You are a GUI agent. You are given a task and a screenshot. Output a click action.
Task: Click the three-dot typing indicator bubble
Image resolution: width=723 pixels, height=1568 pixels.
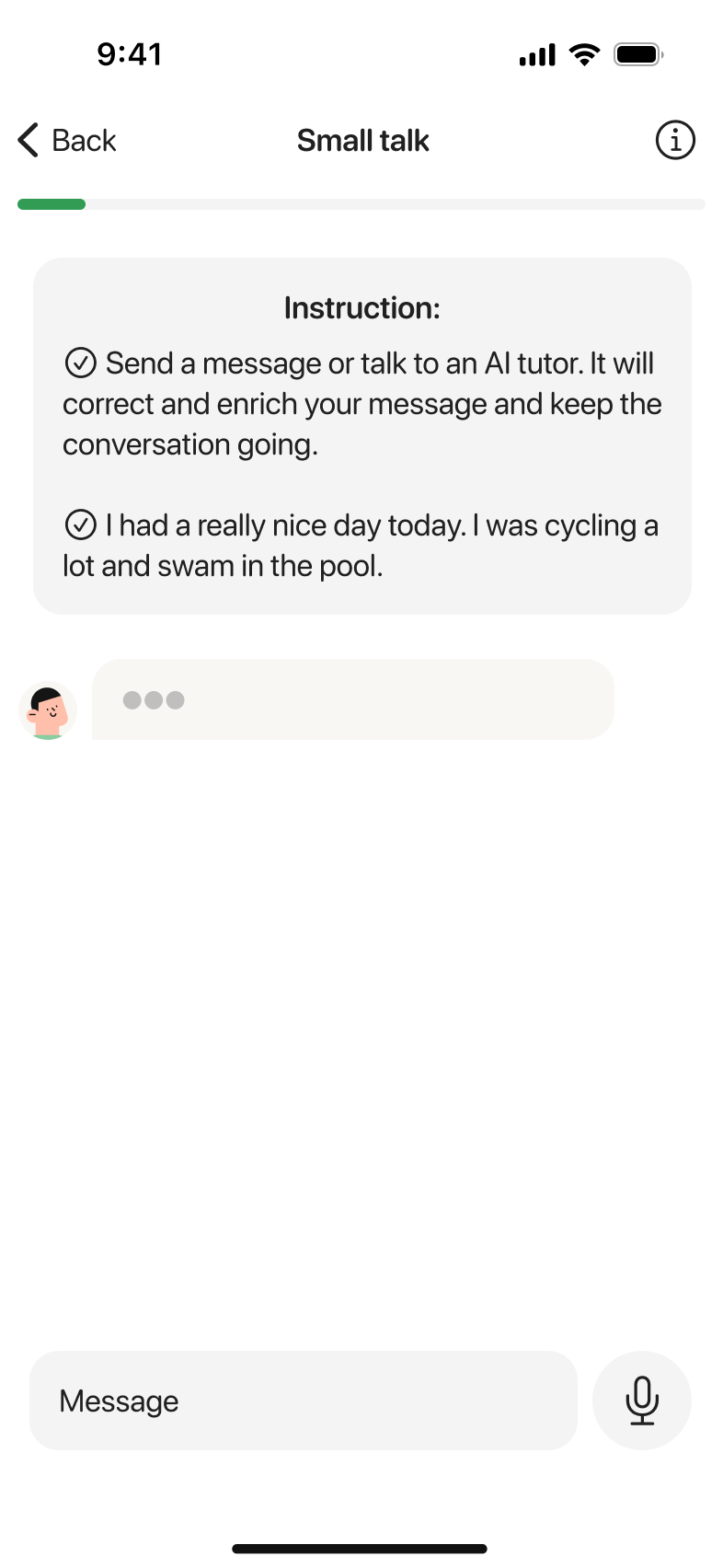(x=352, y=699)
